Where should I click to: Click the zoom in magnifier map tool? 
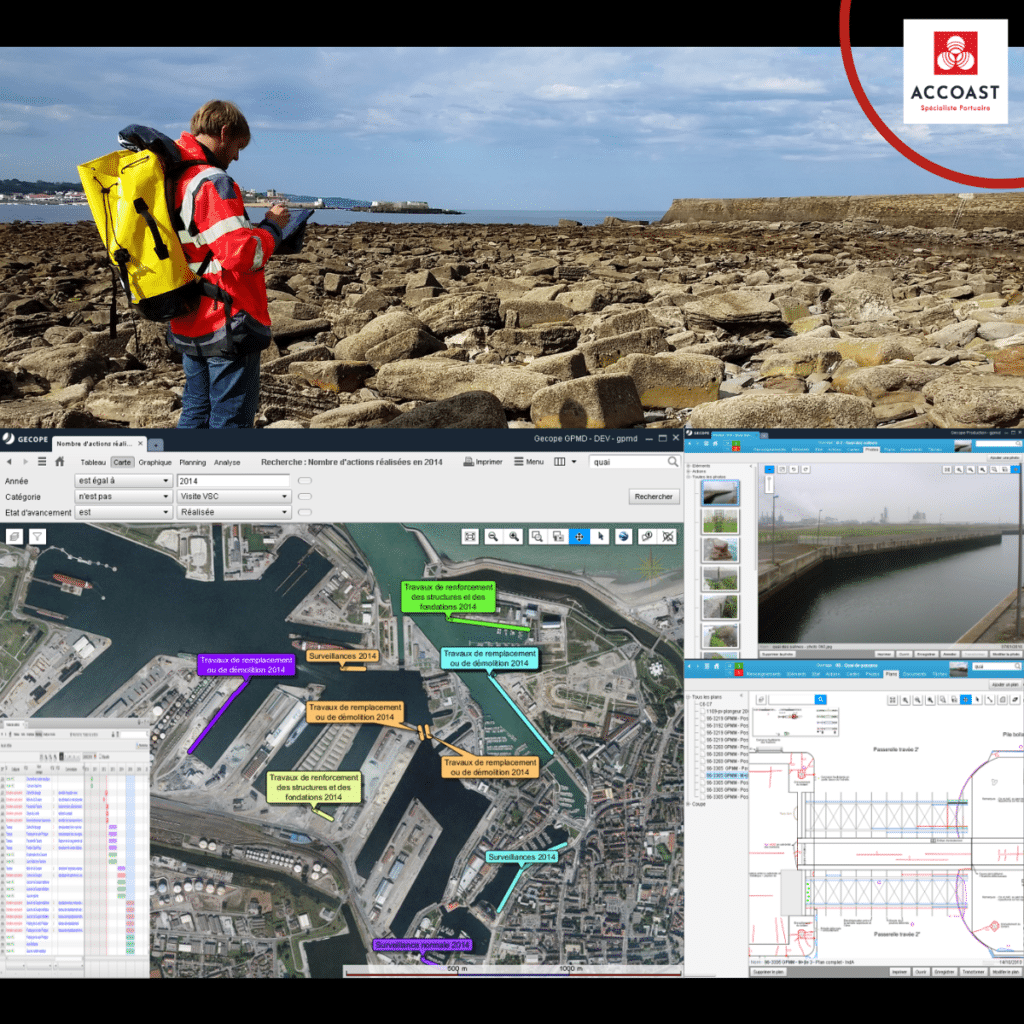[x=515, y=536]
